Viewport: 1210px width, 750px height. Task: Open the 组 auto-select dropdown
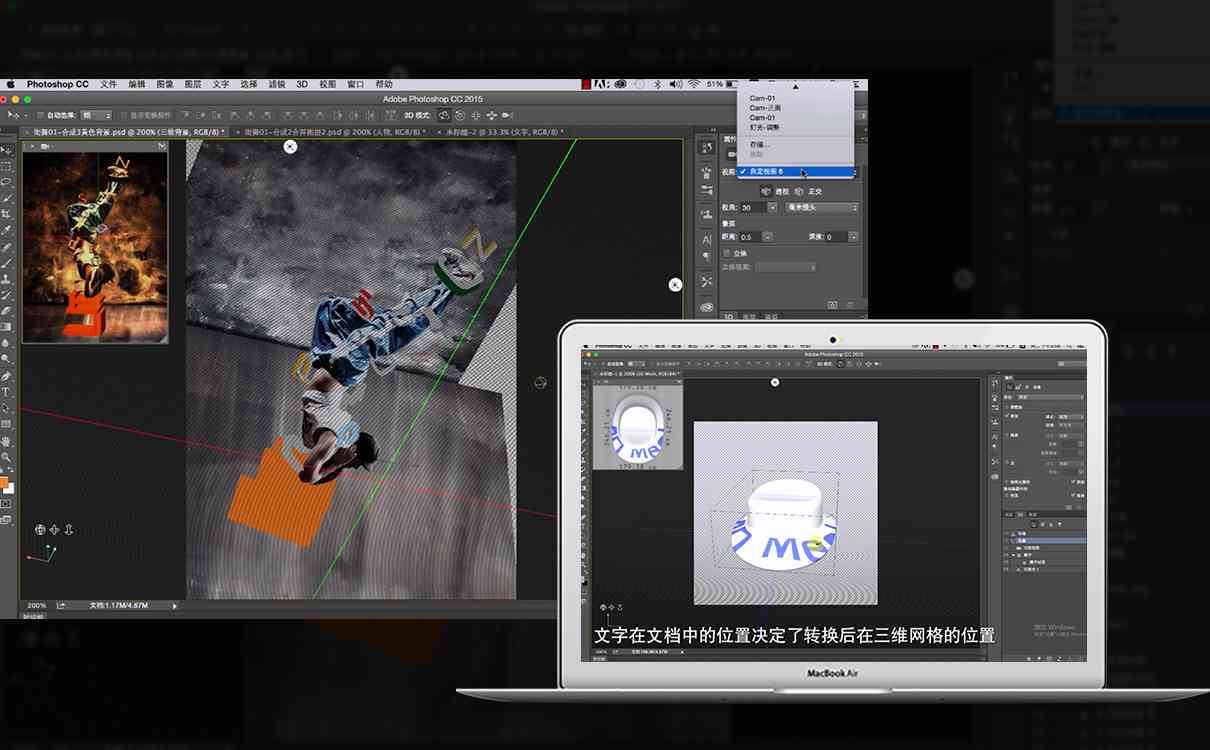(x=96, y=115)
